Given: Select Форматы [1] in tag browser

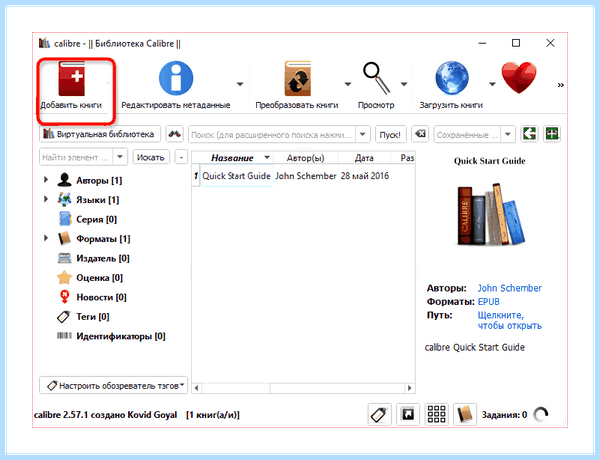Looking at the screenshot, I should click(103, 239).
